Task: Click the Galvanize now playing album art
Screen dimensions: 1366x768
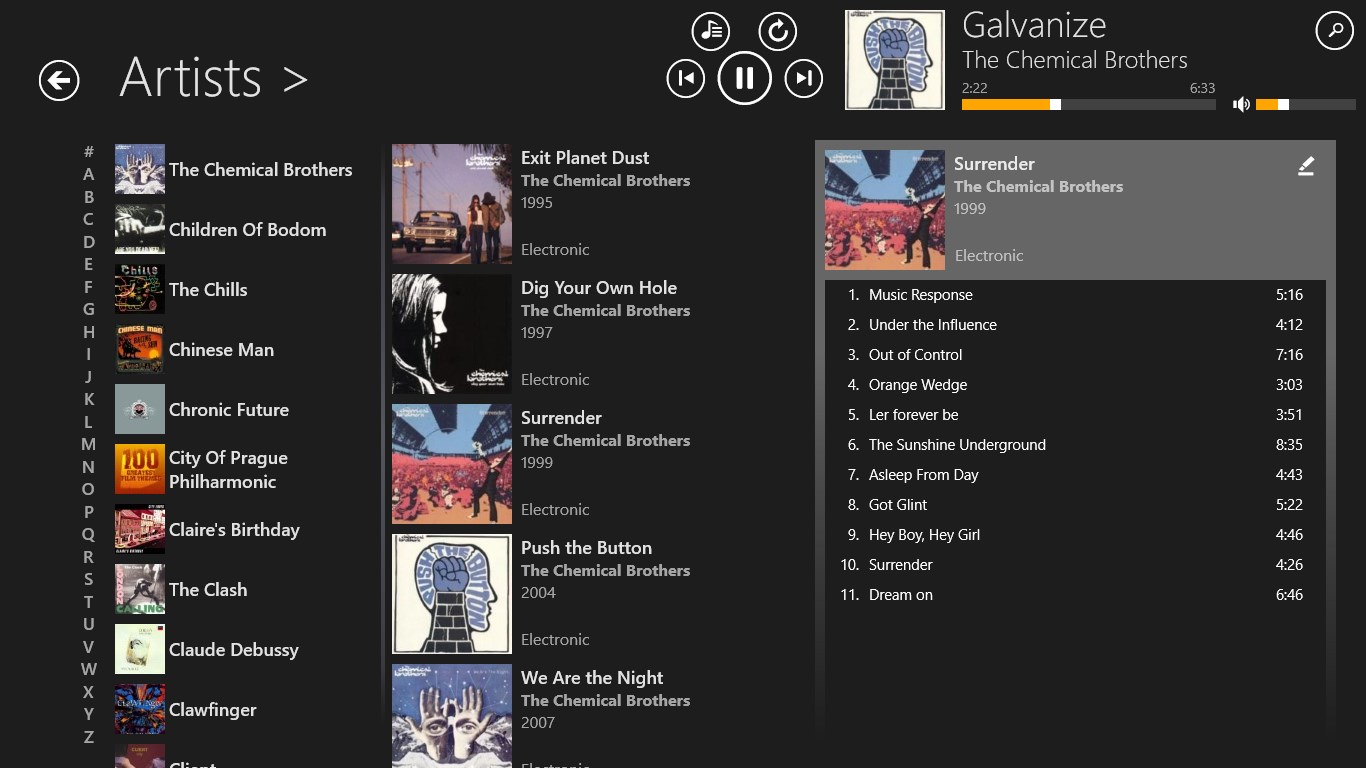Action: coord(894,60)
